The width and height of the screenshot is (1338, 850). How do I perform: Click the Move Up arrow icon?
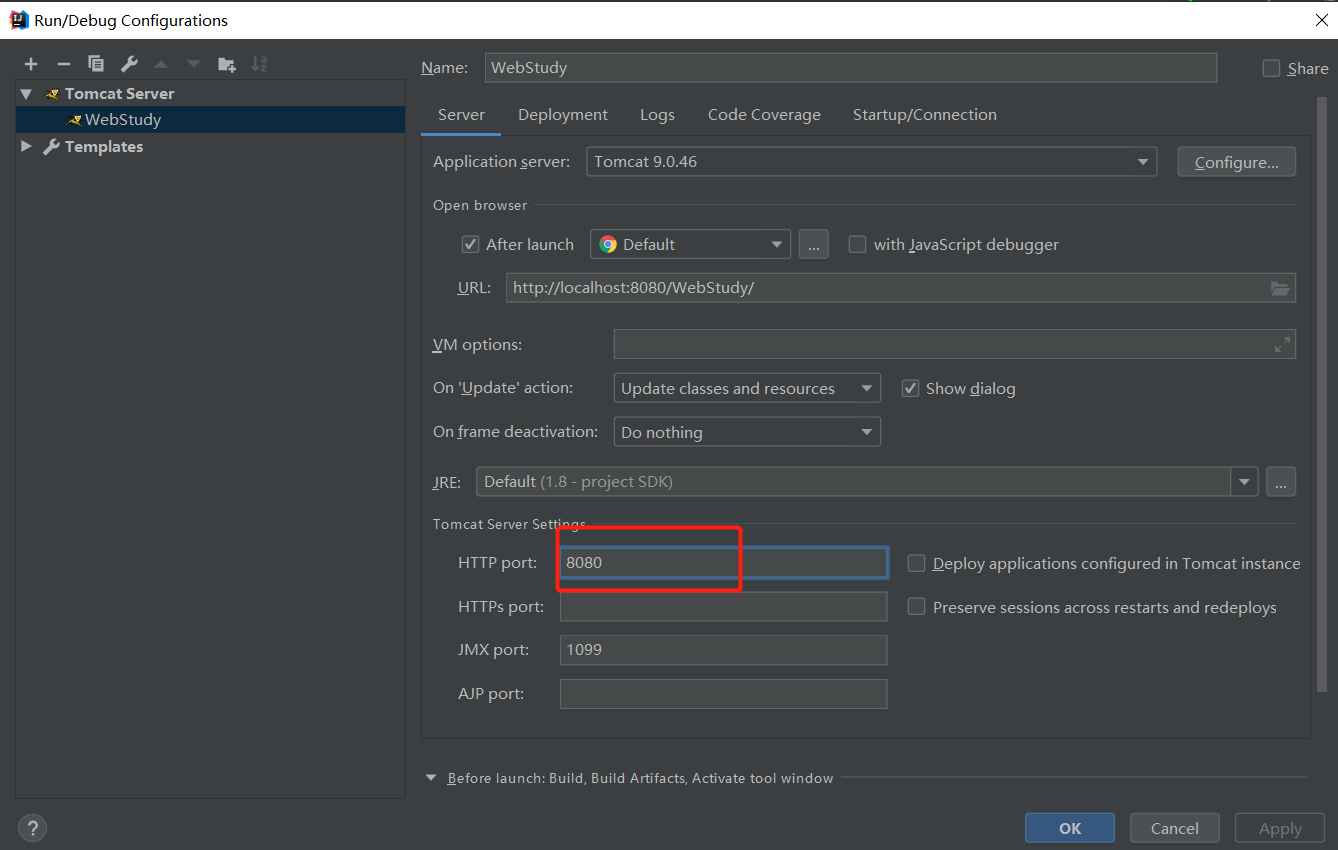pos(161,64)
